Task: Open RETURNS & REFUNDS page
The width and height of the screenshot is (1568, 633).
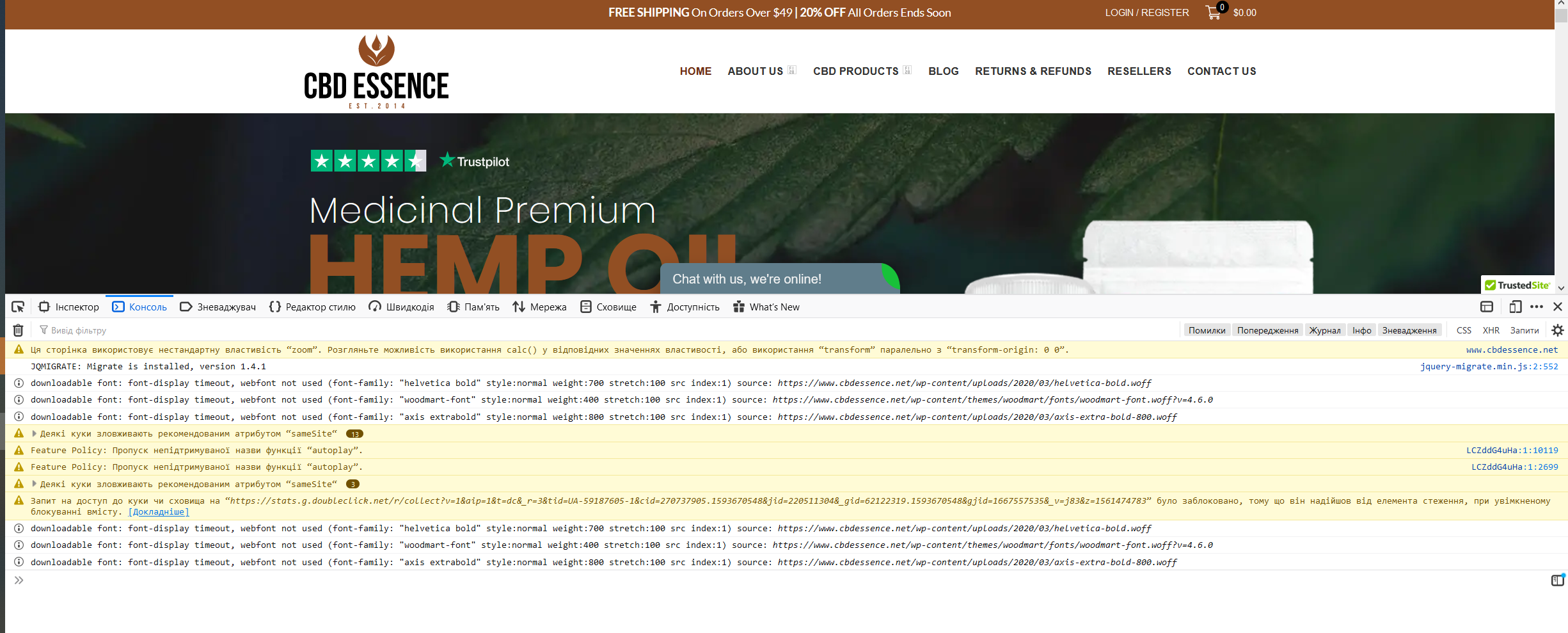Action: [1033, 71]
